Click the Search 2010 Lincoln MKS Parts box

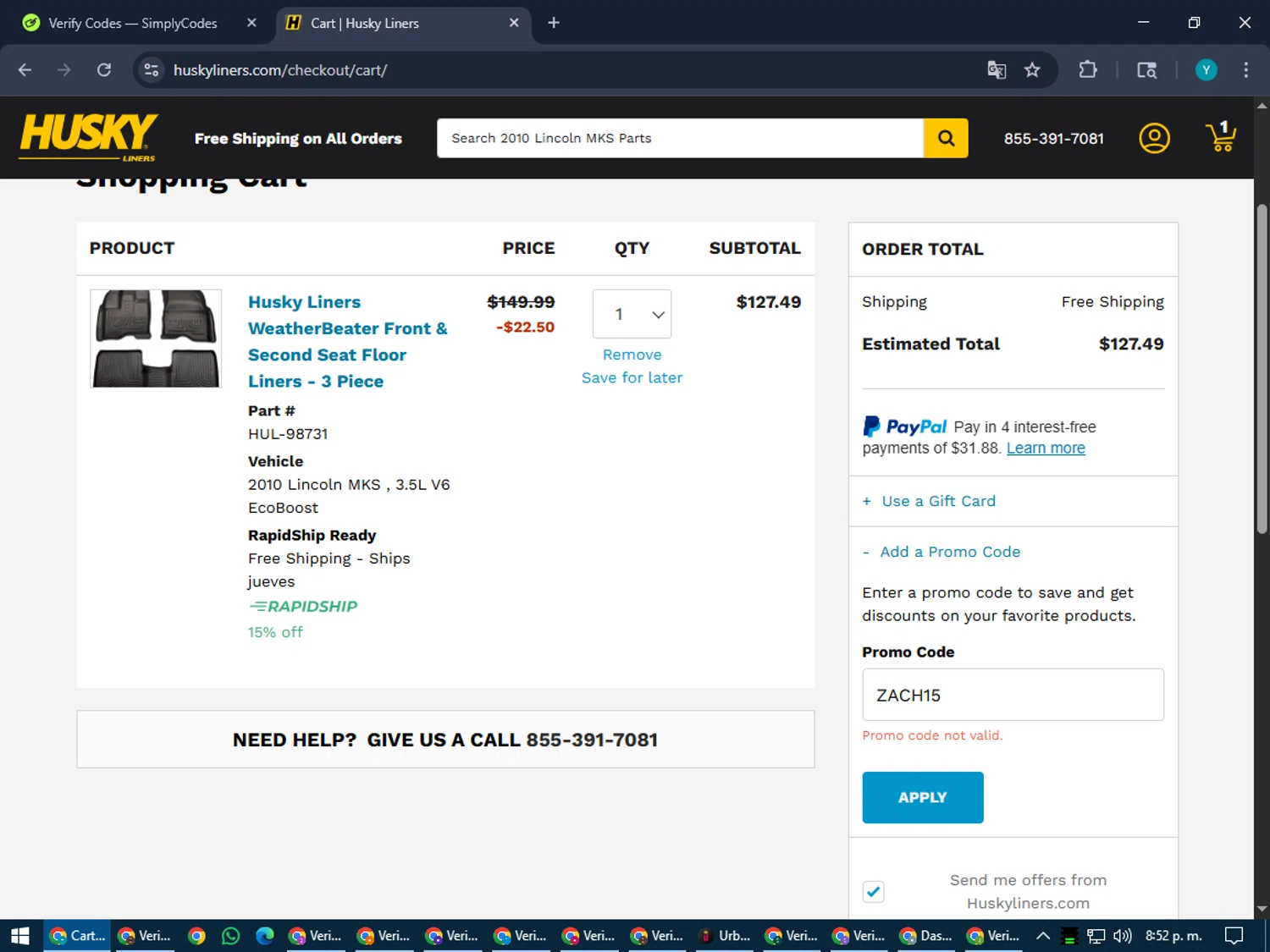(680, 138)
